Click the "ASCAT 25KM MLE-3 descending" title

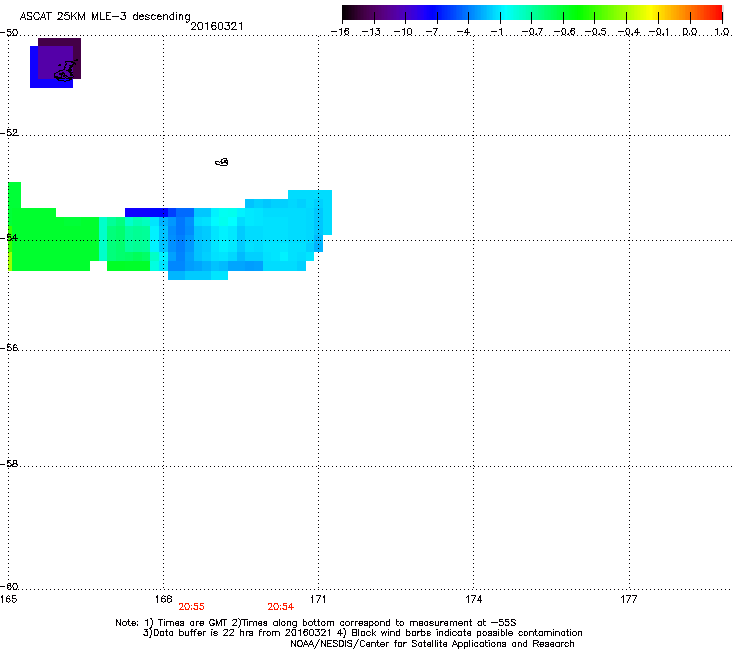[x=105, y=17]
